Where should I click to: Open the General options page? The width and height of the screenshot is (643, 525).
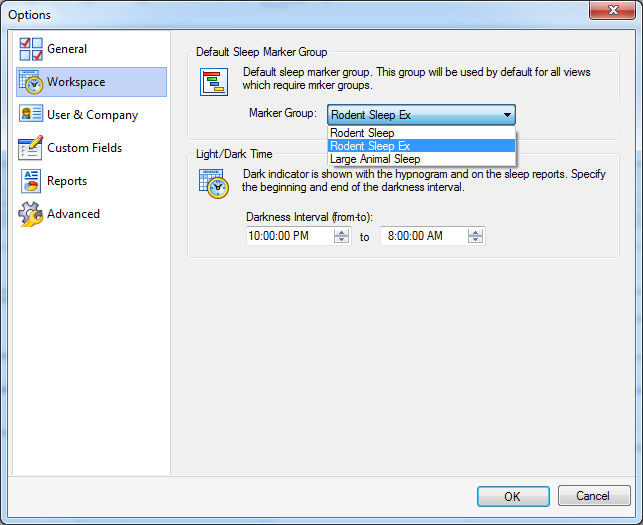(91, 49)
